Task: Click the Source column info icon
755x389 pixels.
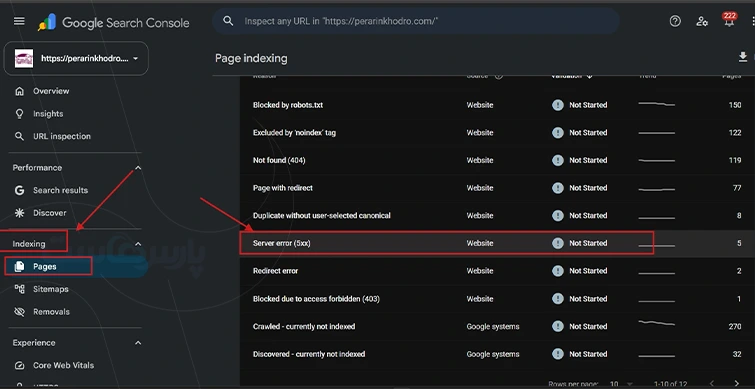Action: tap(499, 76)
